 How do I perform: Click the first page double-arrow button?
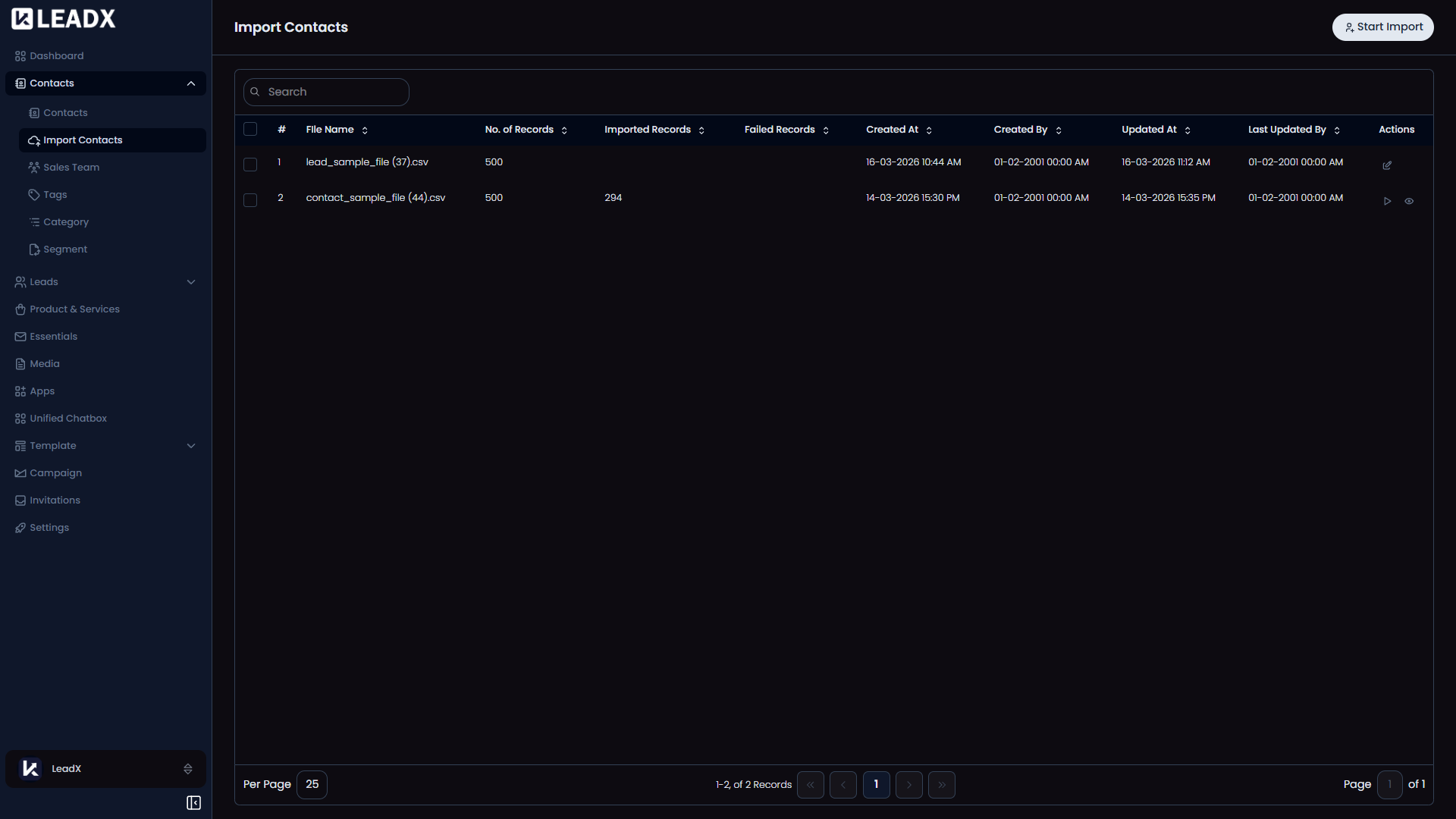point(811,785)
